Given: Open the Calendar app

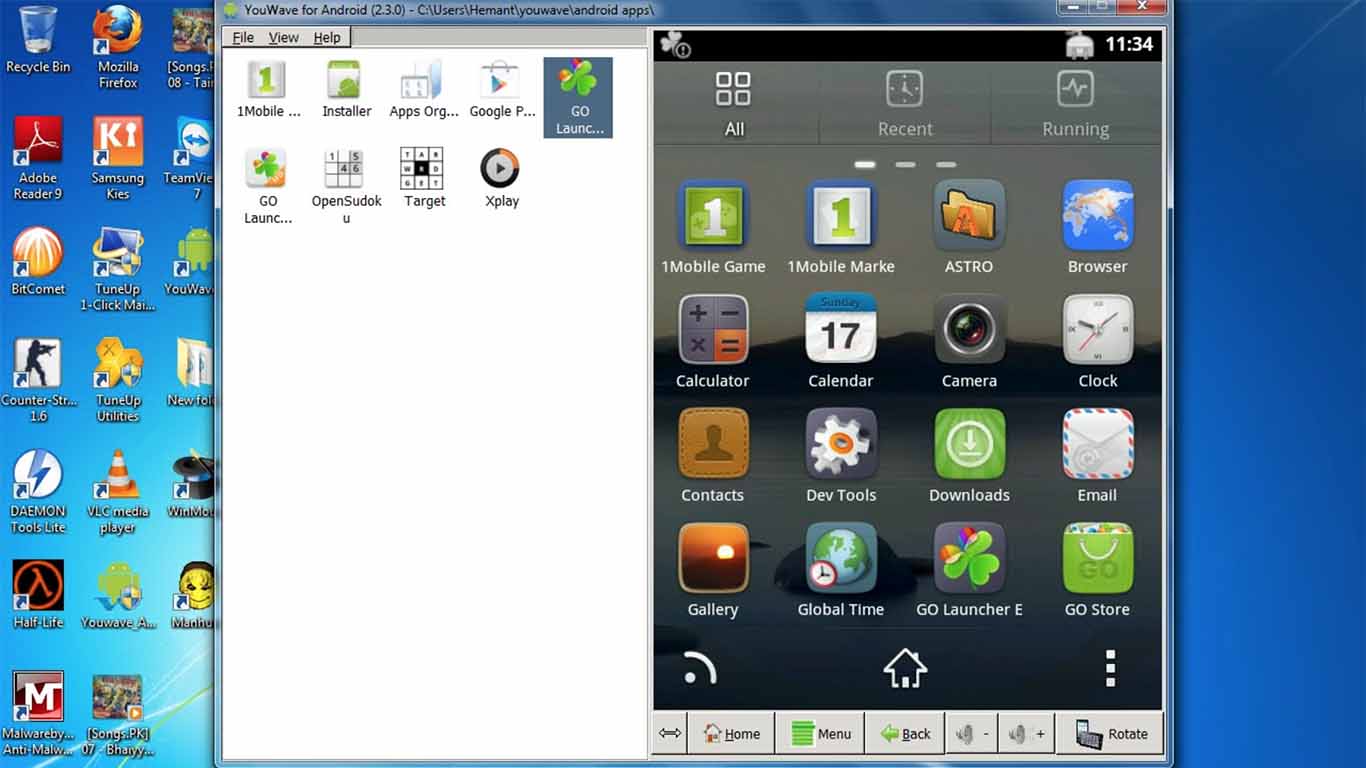Looking at the screenshot, I should (x=841, y=342).
